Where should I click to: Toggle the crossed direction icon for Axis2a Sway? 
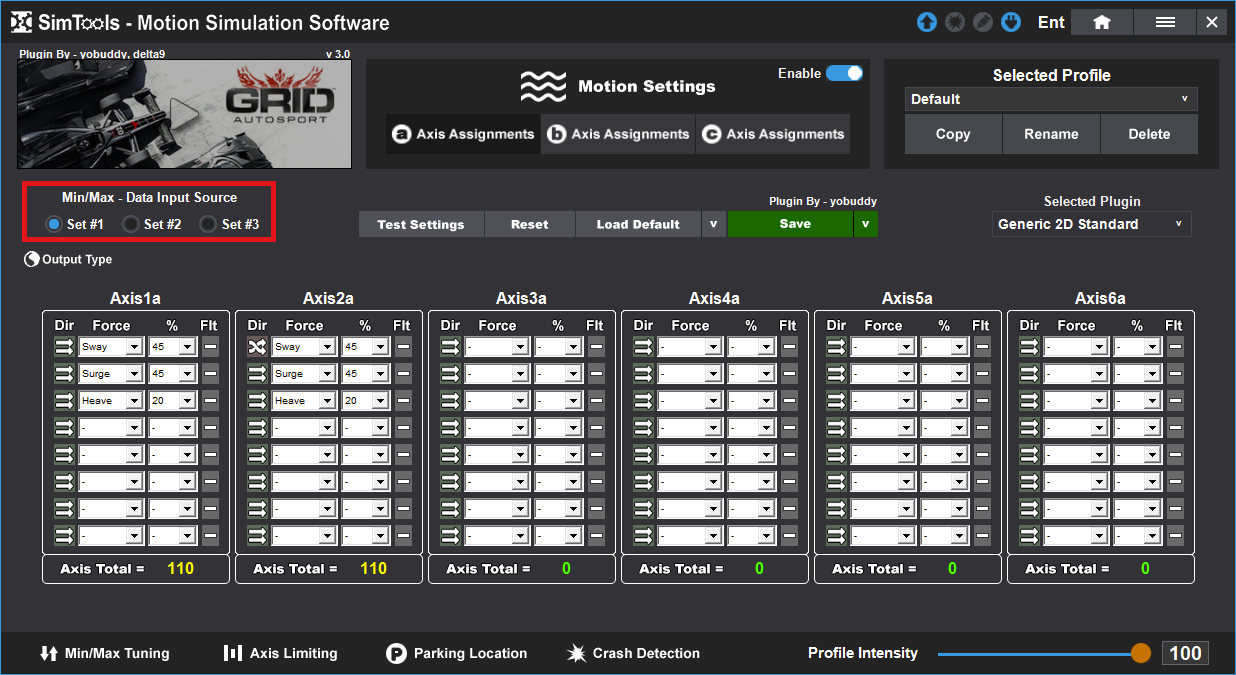click(x=257, y=347)
